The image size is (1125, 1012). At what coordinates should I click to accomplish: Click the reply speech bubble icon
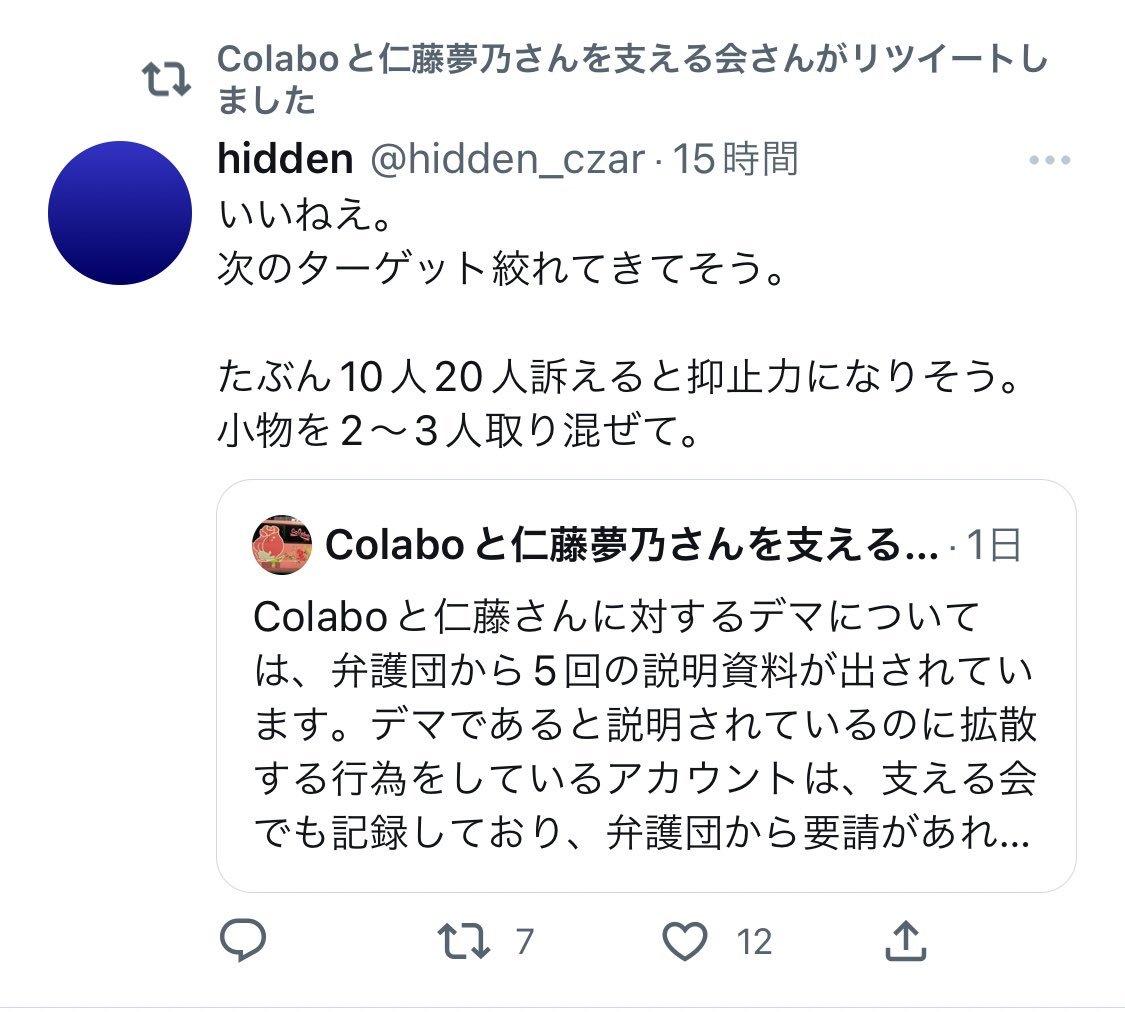pos(243,940)
